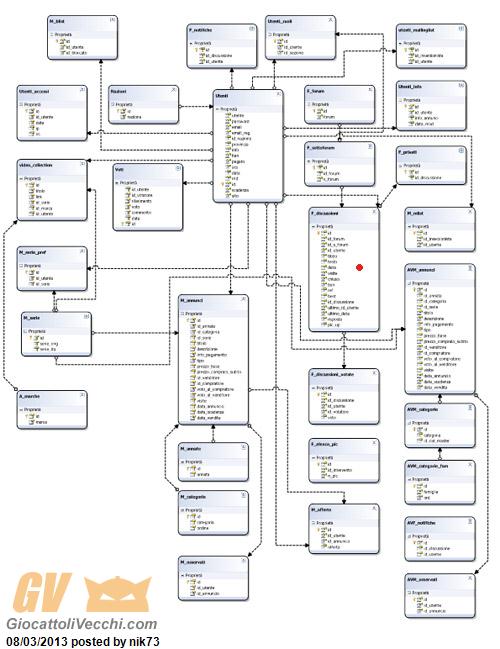Select the Utenti entity title
The width and height of the screenshot is (500, 649).
(221, 96)
